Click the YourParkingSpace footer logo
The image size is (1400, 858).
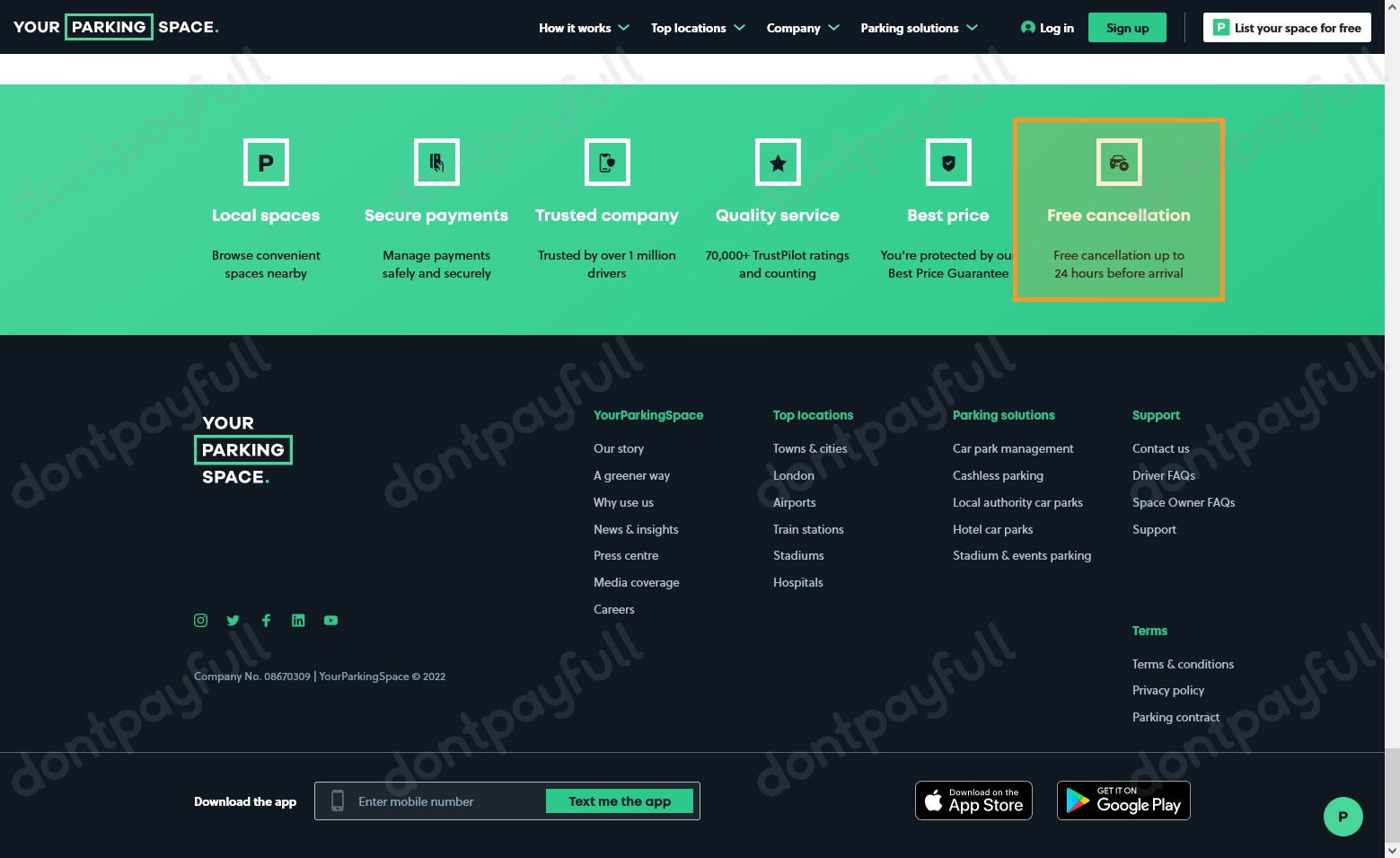pyautogui.click(x=242, y=449)
